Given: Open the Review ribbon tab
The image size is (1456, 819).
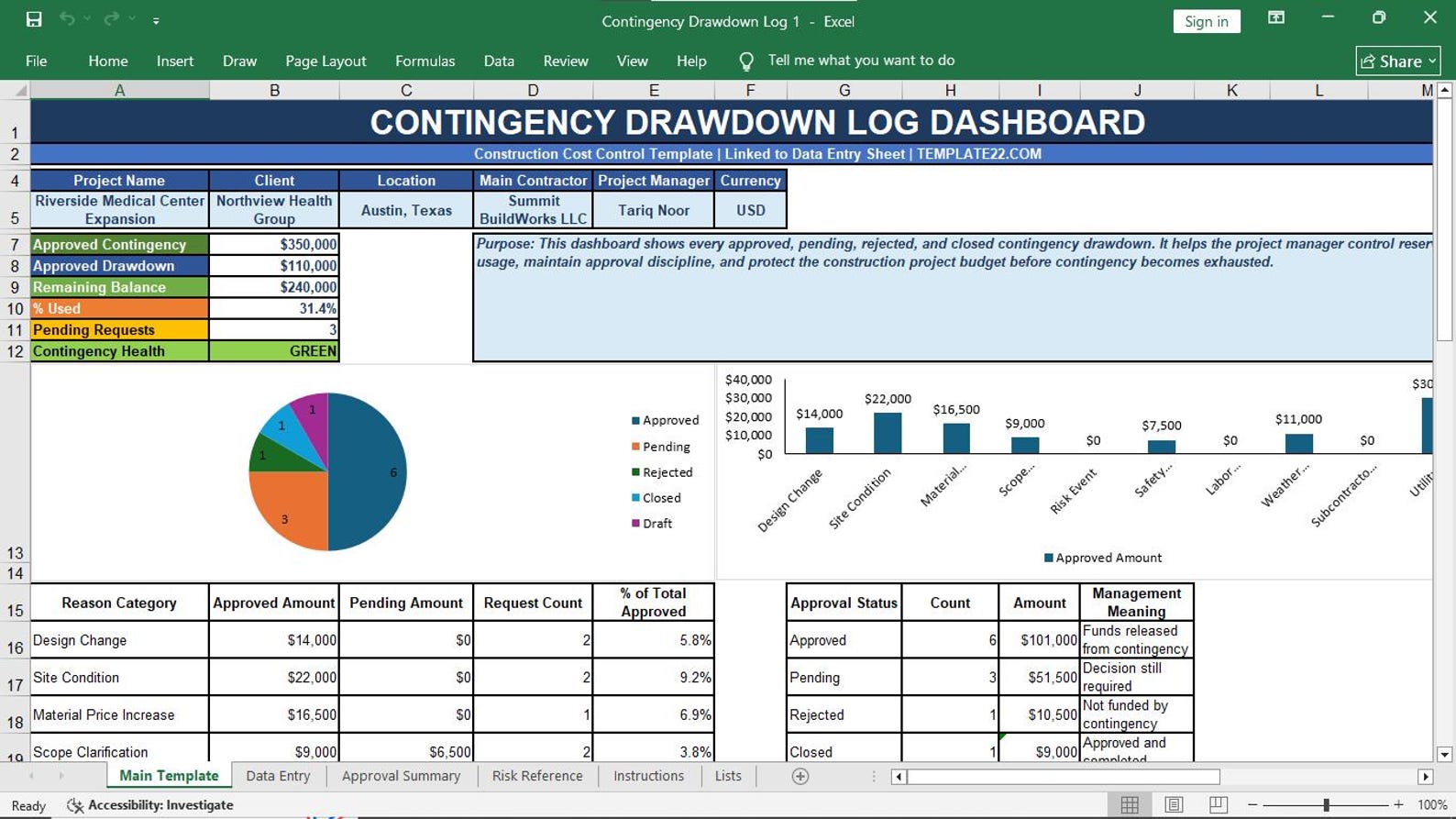Looking at the screenshot, I should coord(566,61).
